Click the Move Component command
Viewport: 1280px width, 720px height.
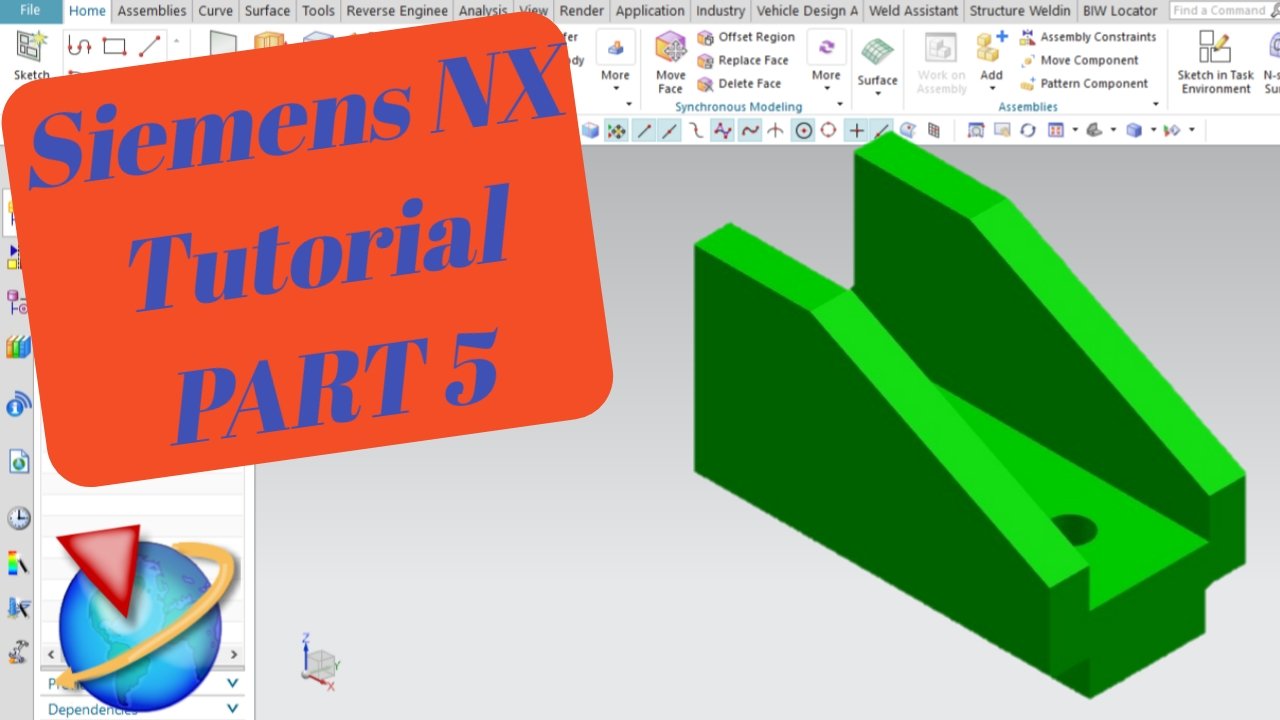point(1079,60)
